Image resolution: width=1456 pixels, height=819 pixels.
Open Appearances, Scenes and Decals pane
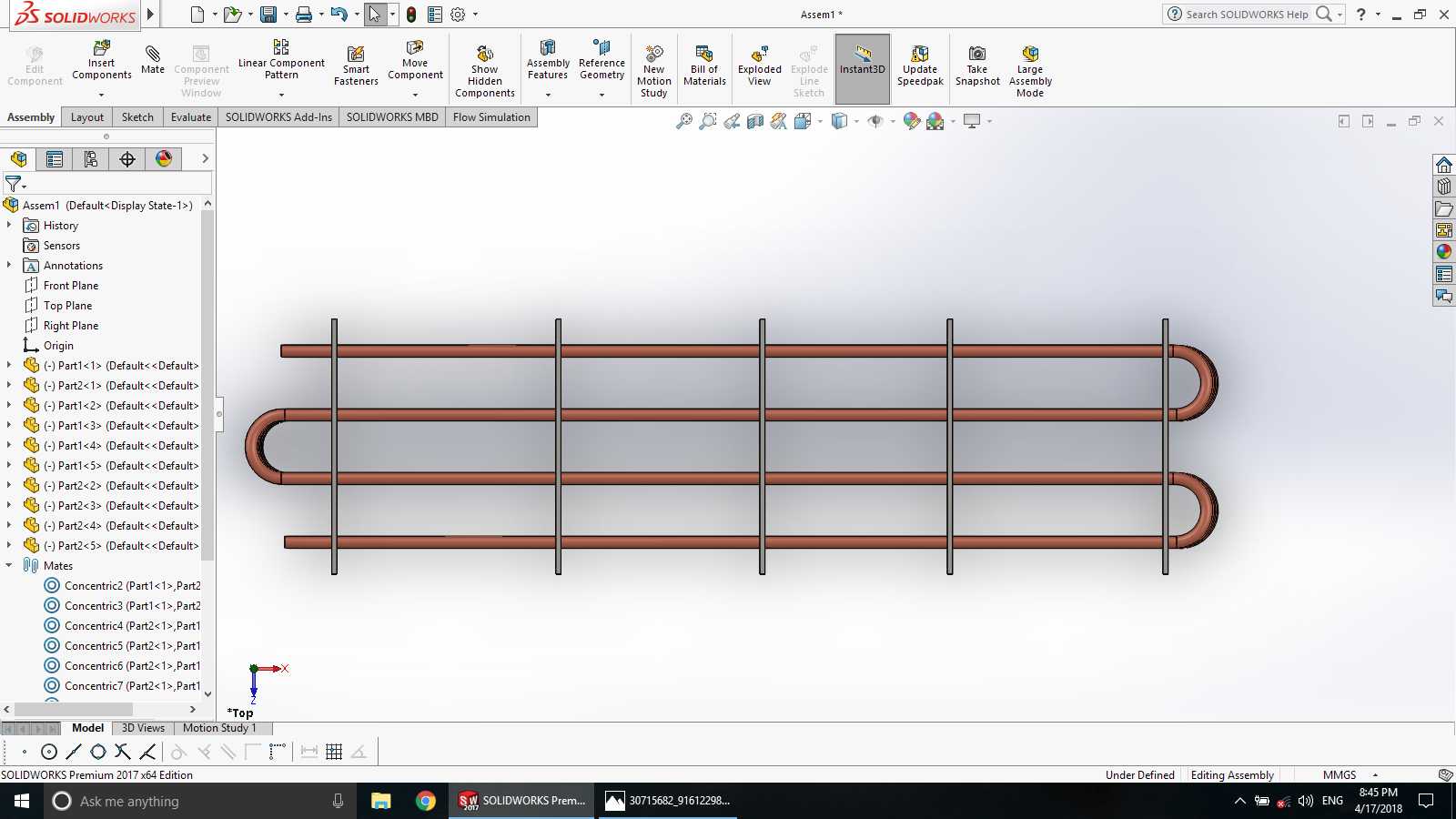click(x=1444, y=252)
